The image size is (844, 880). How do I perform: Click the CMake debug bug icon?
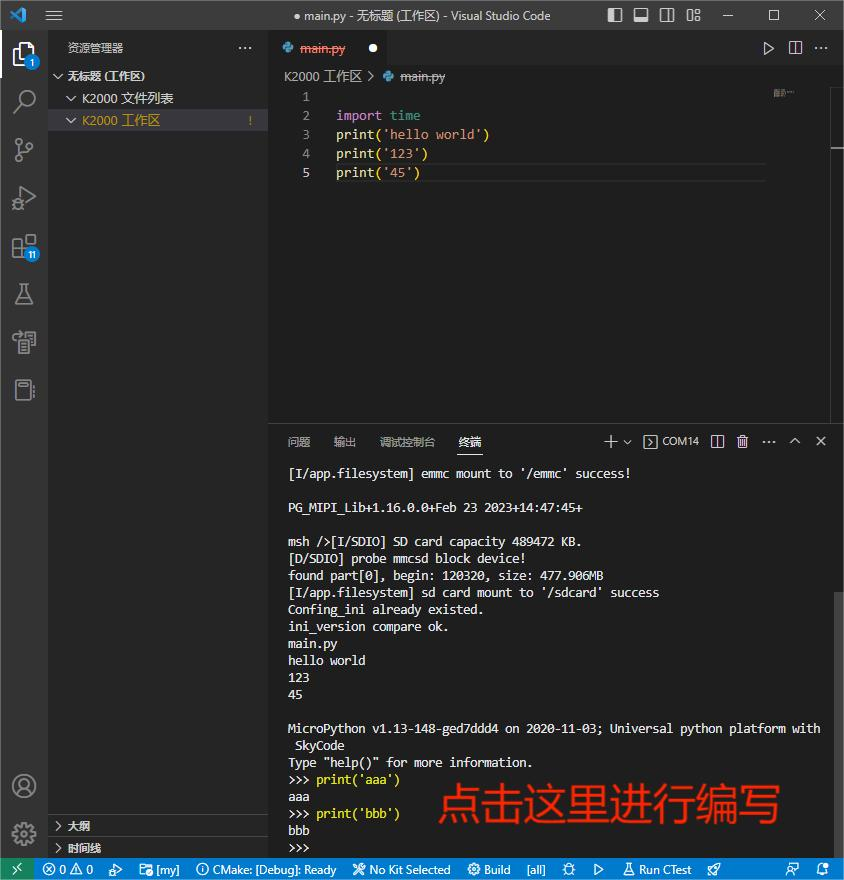pos(569,869)
